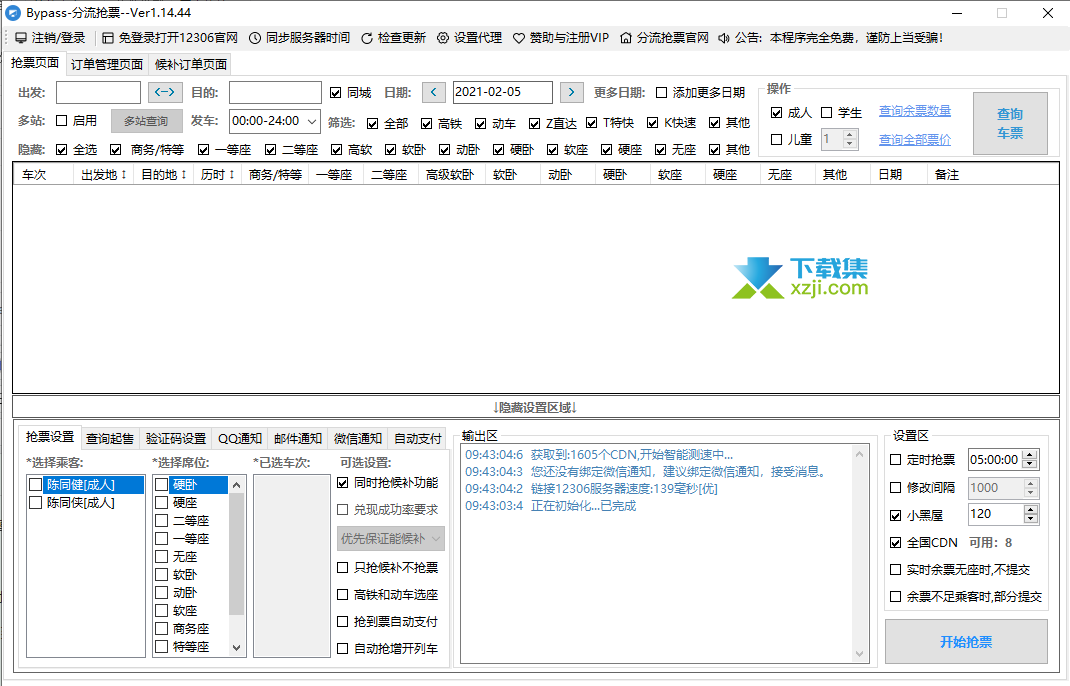Open the 微信通知 settings tab

(357, 438)
